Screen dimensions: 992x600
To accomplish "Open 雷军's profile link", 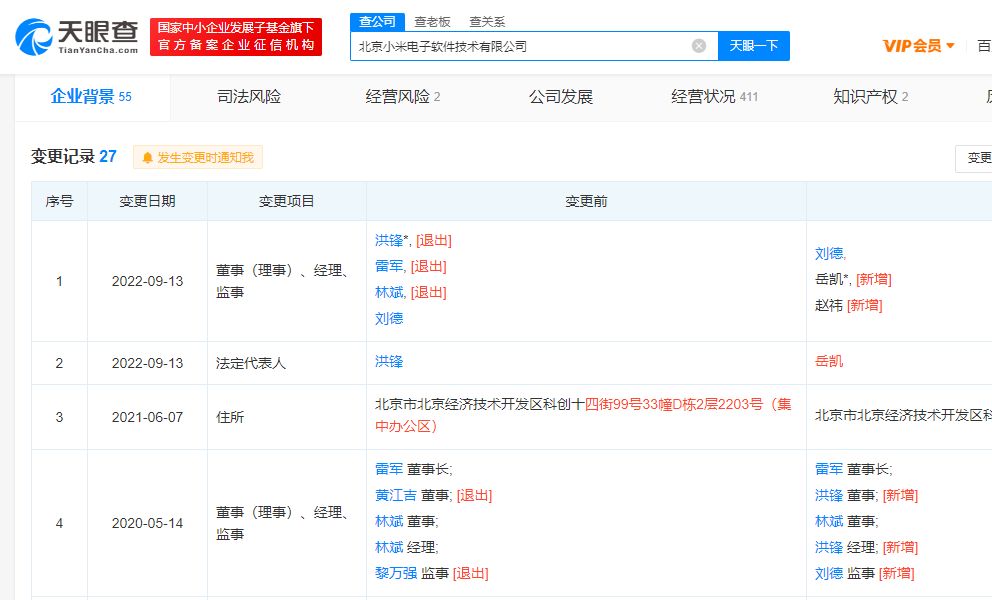I will coord(390,267).
